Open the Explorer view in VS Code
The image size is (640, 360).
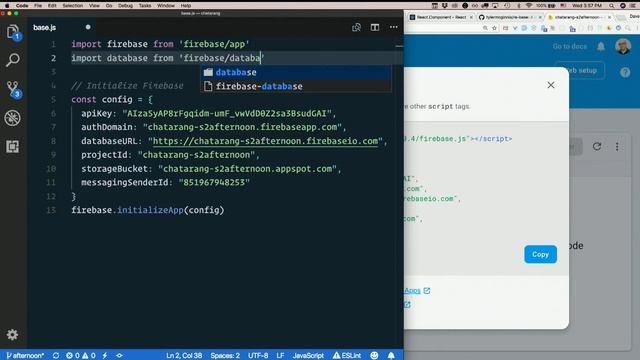pos(13,31)
